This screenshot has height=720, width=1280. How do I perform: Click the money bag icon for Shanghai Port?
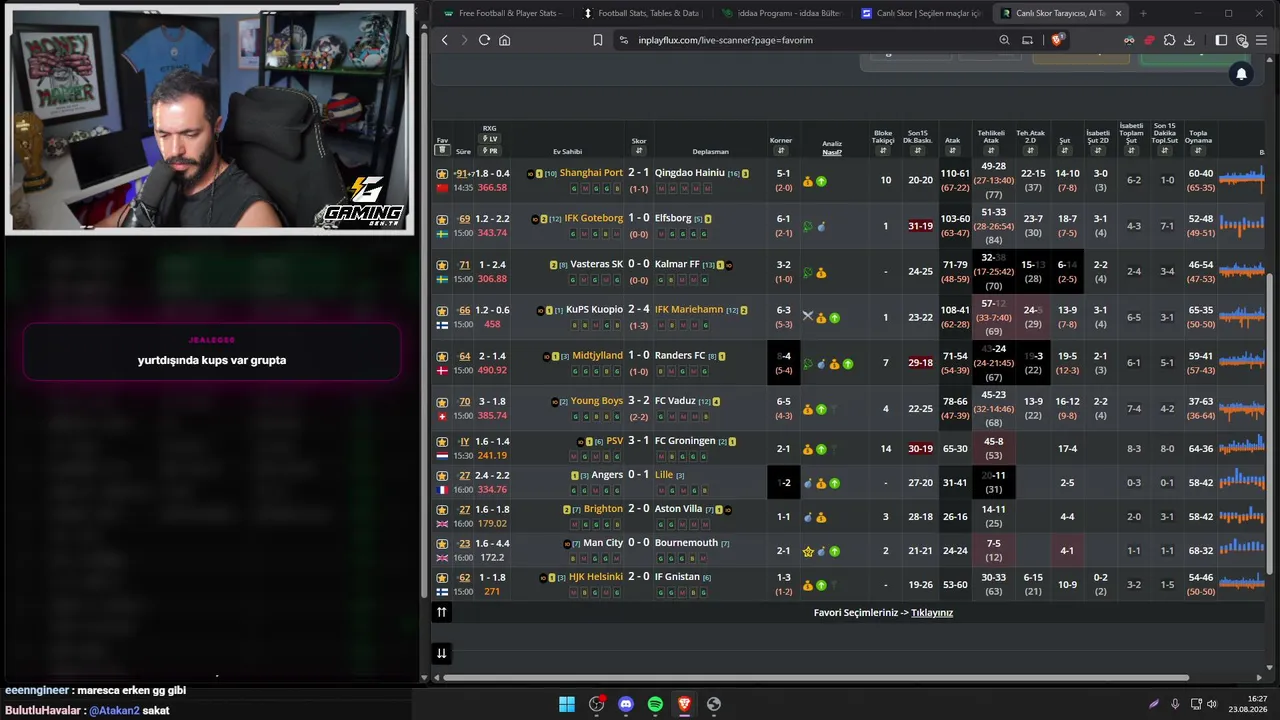click(808, 182)
